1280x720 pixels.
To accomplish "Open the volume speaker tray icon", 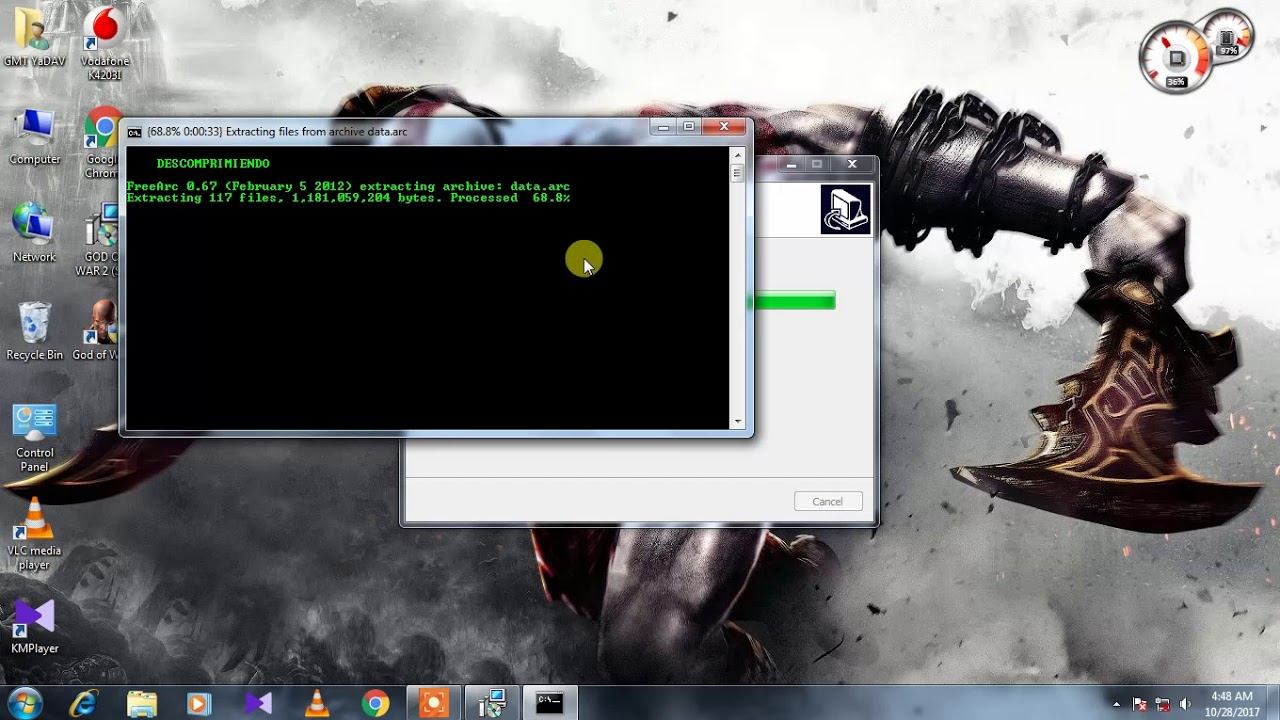I will [x=1185, y=704].
